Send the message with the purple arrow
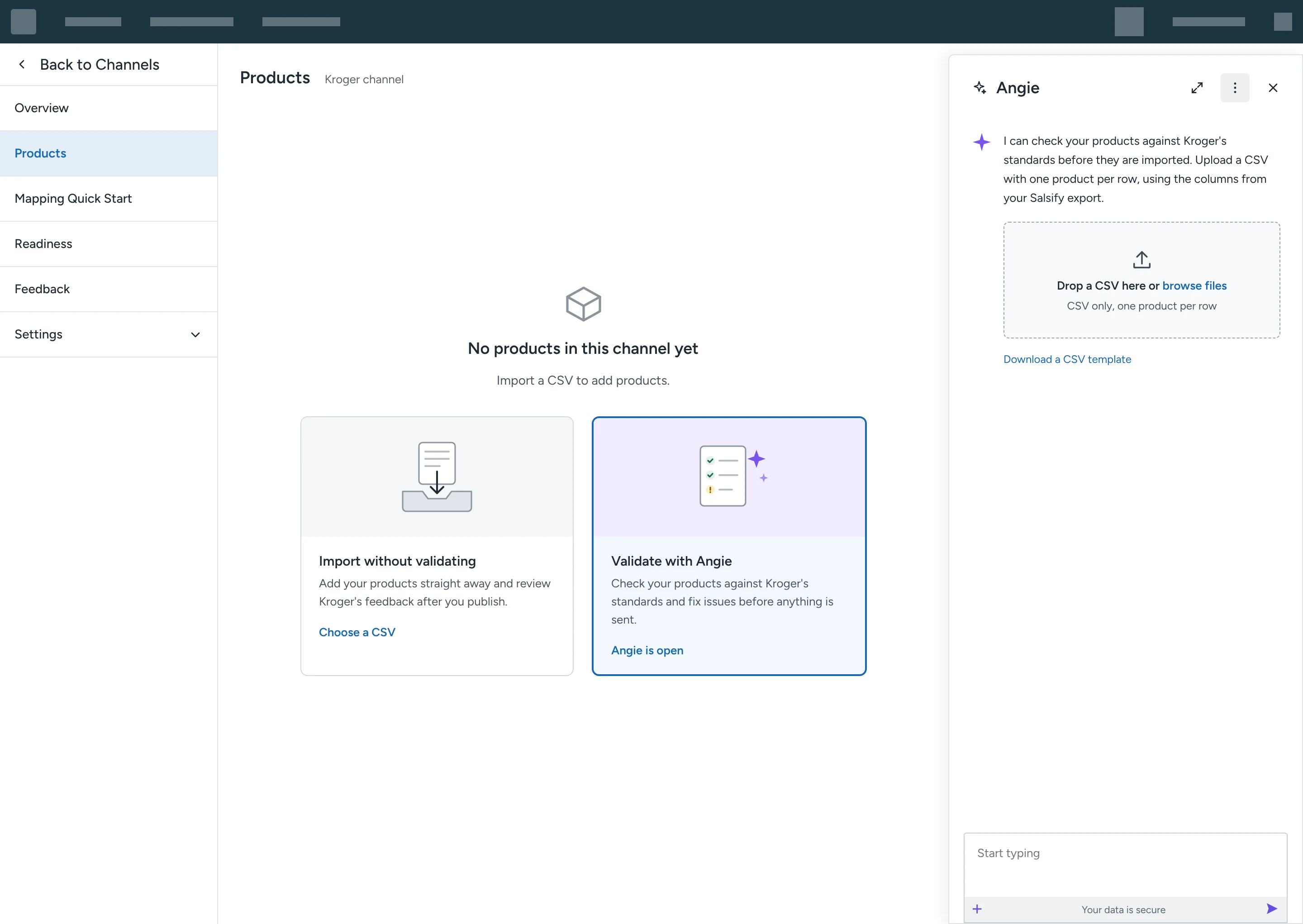This screenshot has width=1303, height=924. click(1272, 909)
